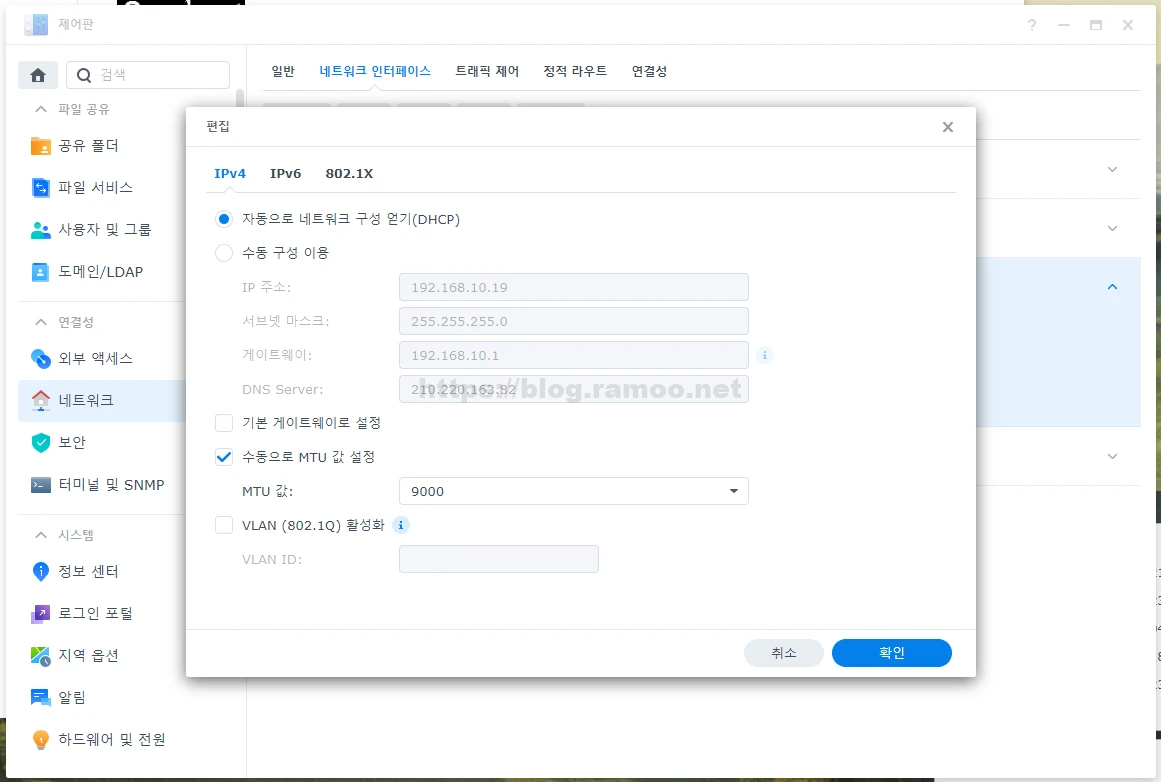Image resolution: width=1161 pixels, height=782 pixels.
Task: Click the VLAN ID input field
Action: pyautogui.click(x=498, y=559)
